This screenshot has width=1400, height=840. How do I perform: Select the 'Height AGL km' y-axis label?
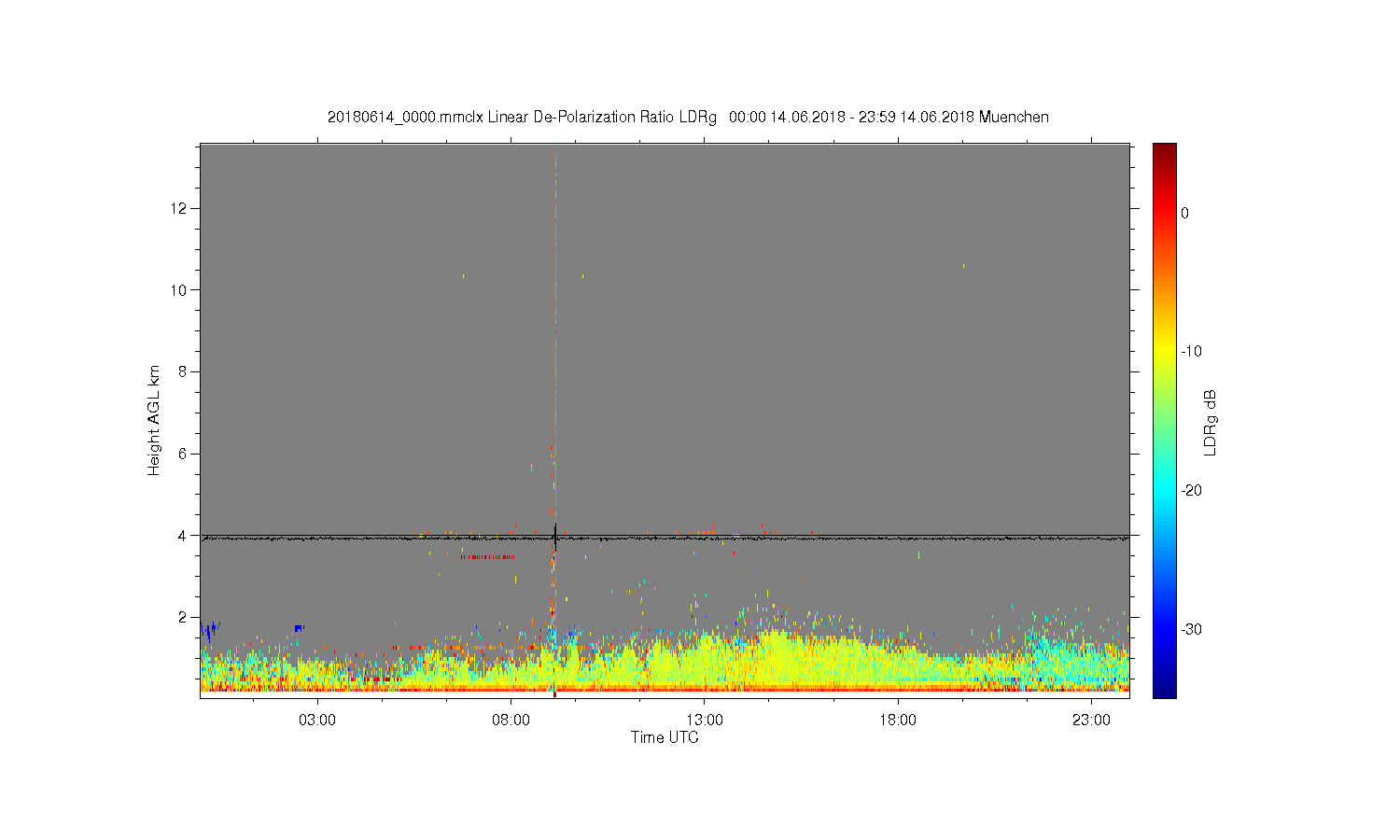pos(154,420)
